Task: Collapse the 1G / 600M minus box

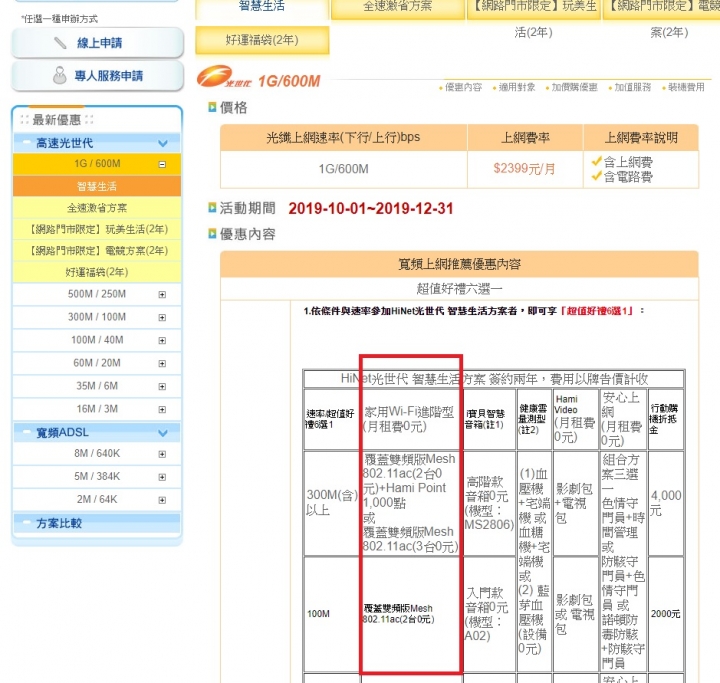Action: (162, 164)
